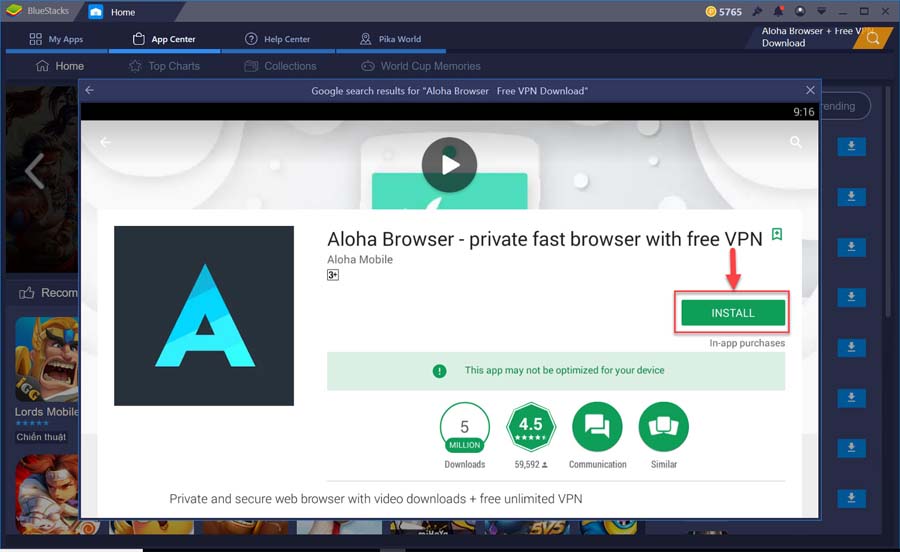Click the Aloha Browser search query text box
The image size is (900, 552).
(809, 37)
